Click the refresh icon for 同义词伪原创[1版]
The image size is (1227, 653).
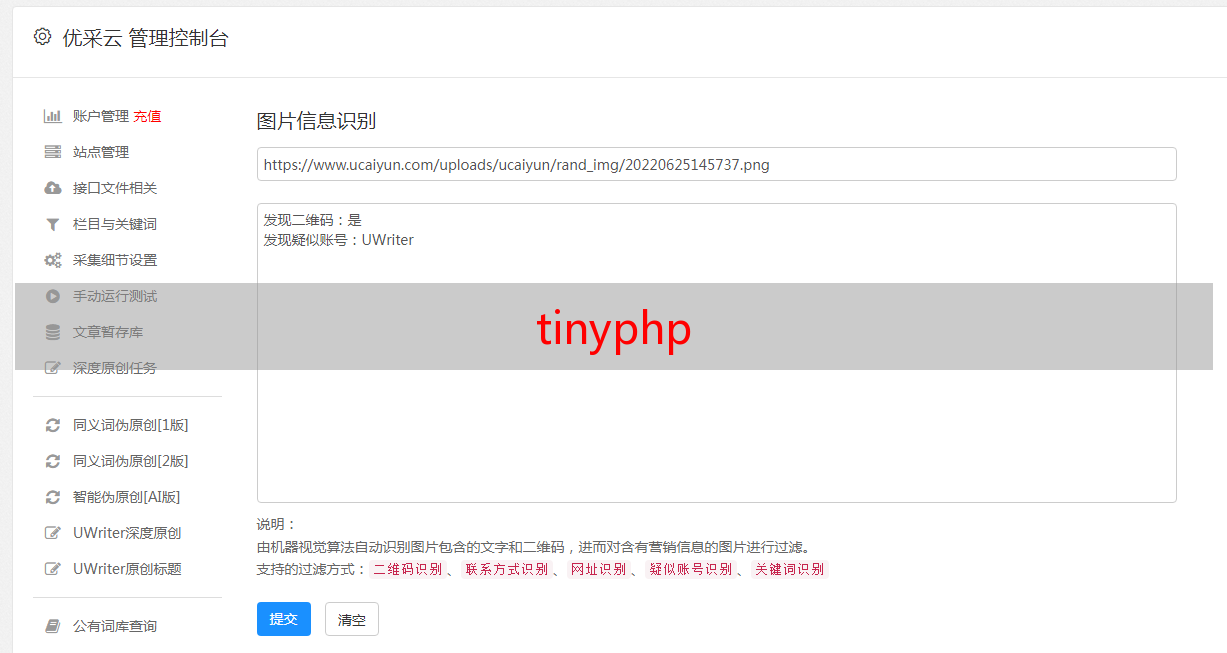pos(53,425)
